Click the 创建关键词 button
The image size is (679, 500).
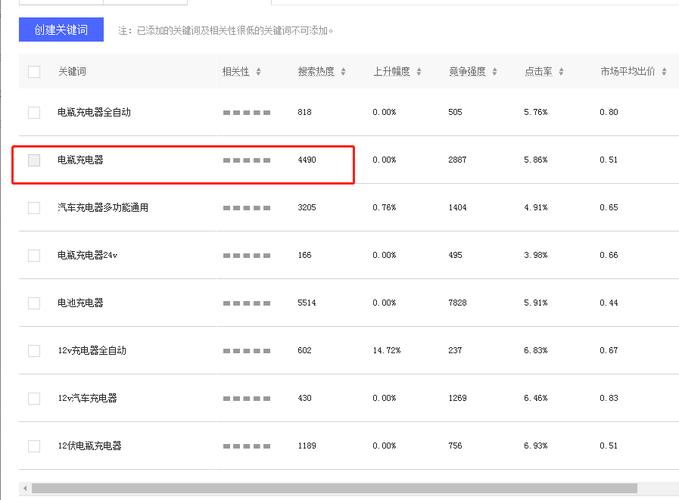pos(61,29)
